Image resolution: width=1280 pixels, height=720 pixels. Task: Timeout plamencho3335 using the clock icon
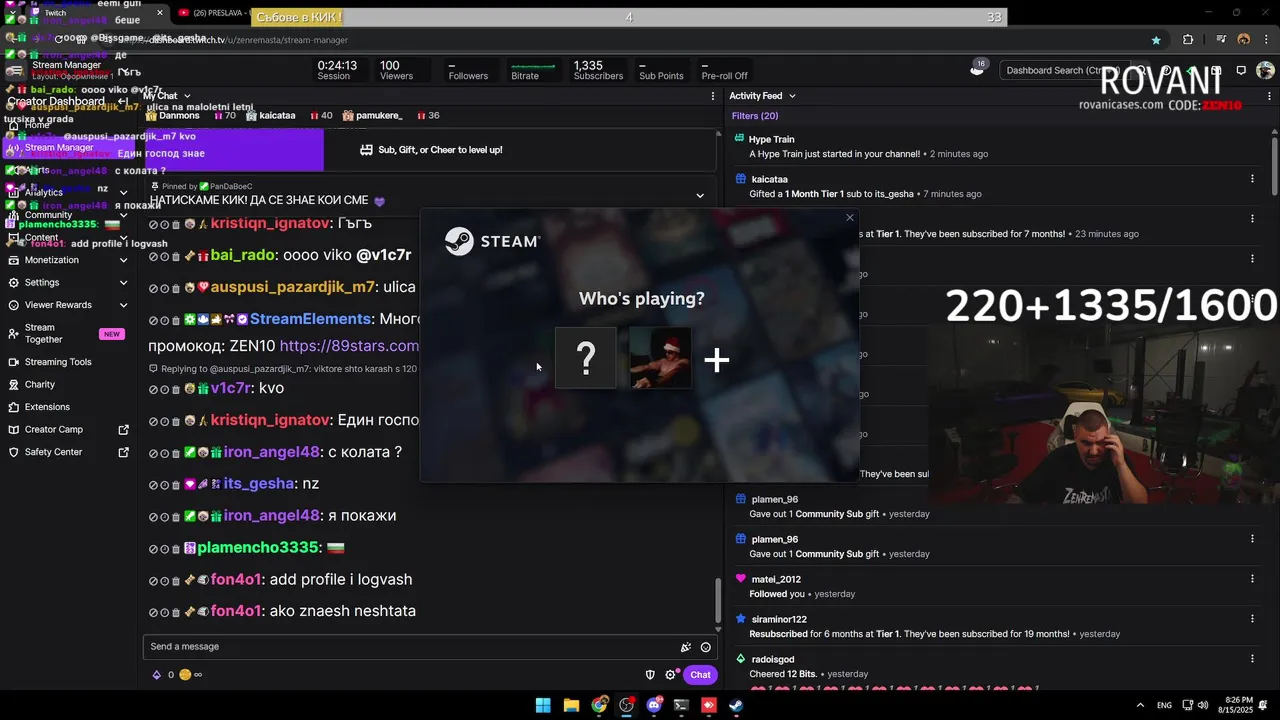pos(165,548)
